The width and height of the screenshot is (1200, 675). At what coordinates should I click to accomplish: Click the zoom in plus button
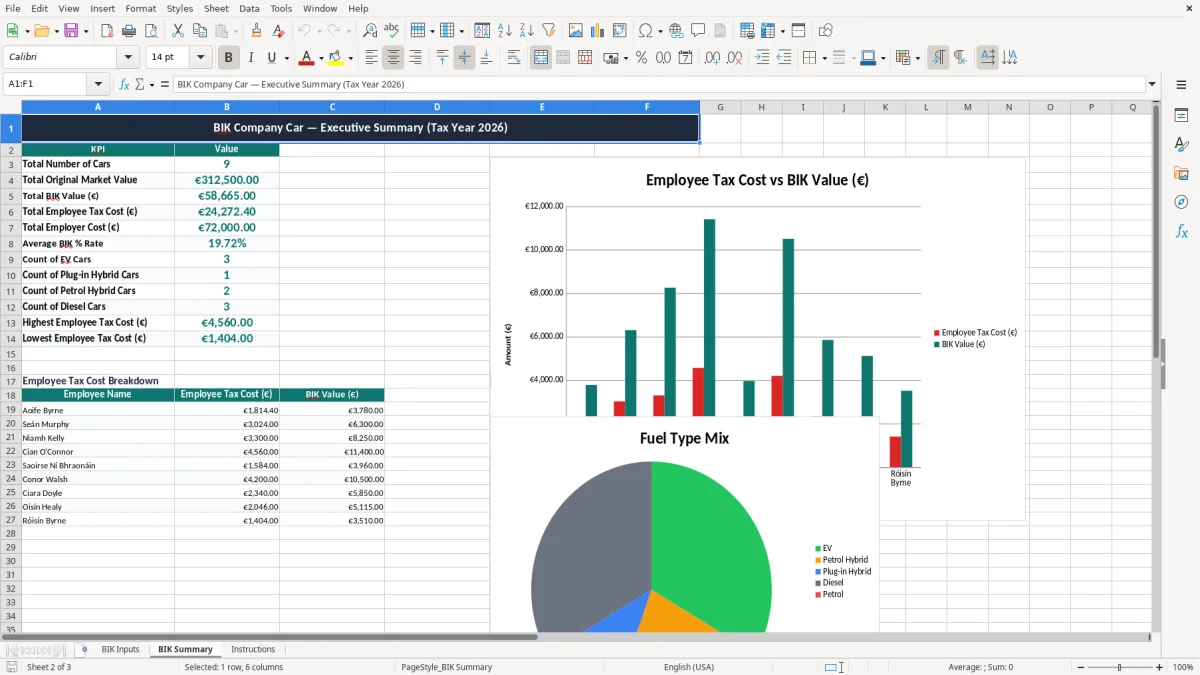tap(1159, 667)
